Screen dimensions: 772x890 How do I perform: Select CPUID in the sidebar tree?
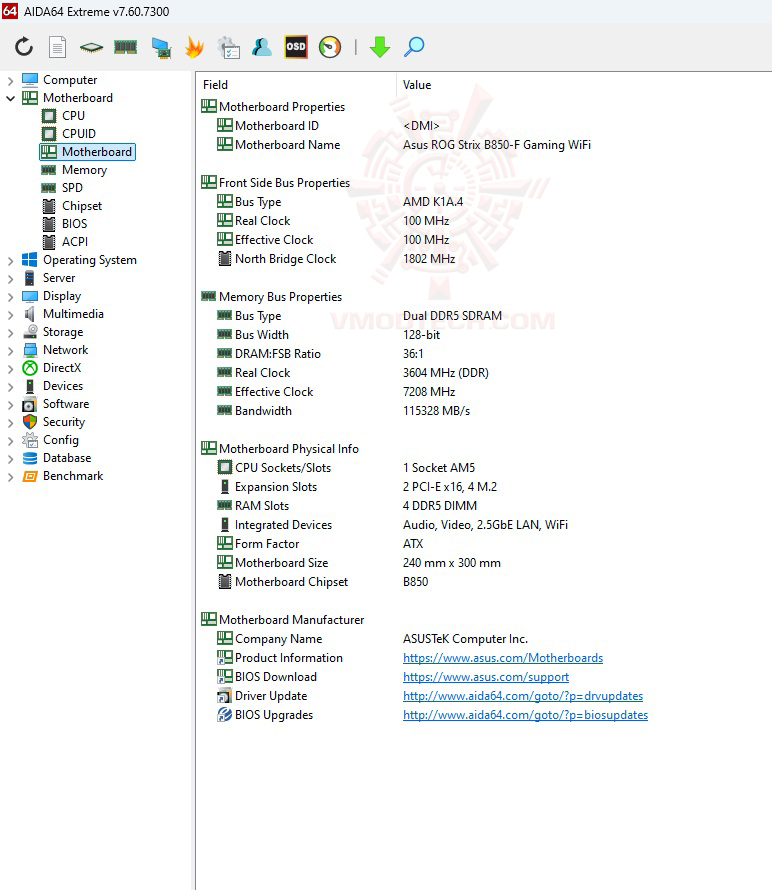(78, 134)
